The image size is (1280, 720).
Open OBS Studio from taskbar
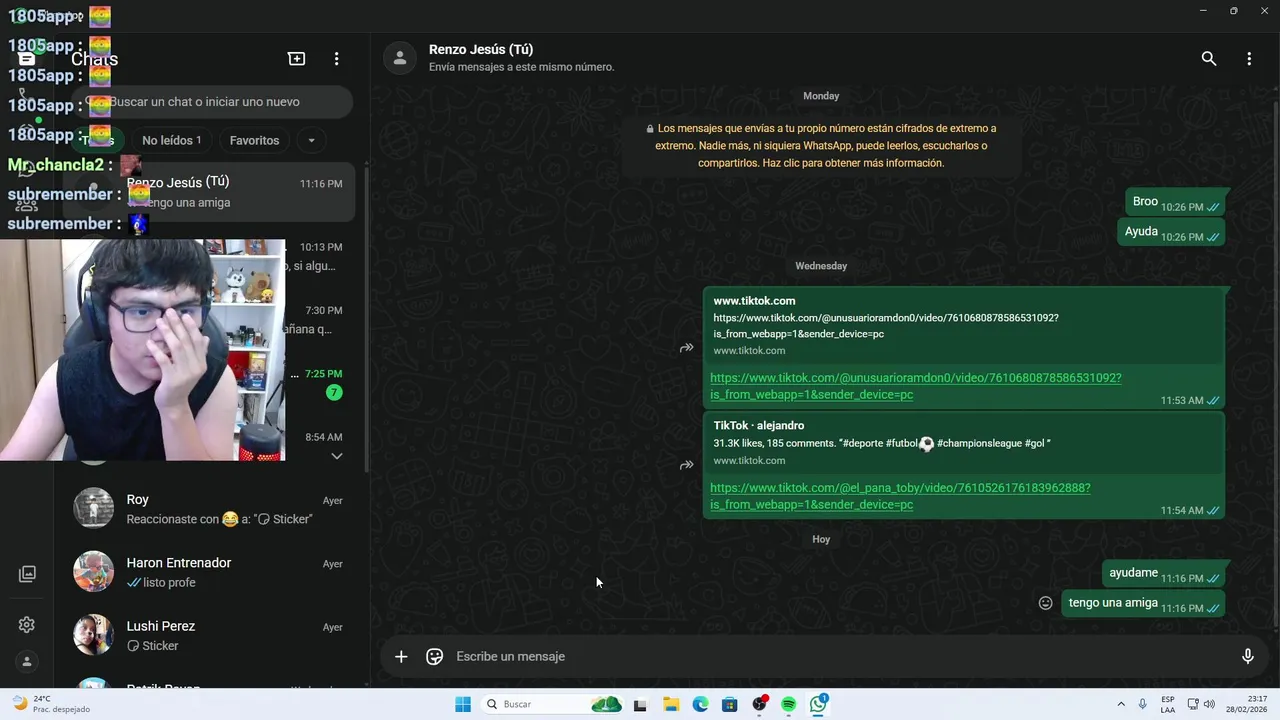click(x=760, y=704)
